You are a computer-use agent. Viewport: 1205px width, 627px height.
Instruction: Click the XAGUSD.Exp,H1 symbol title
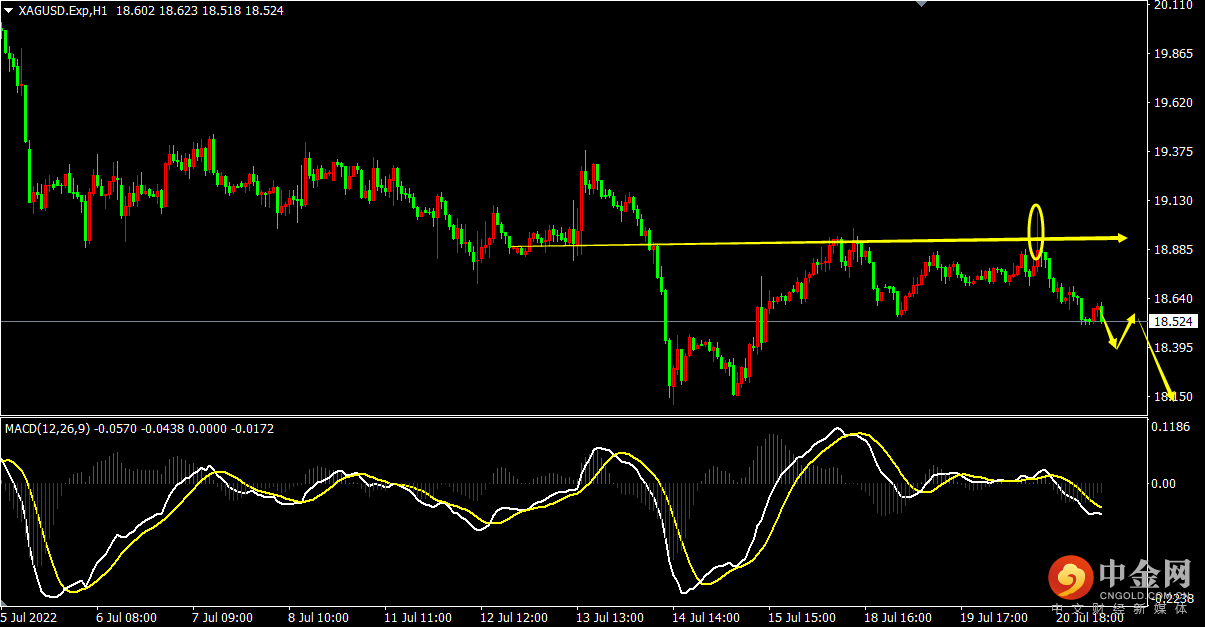pyautogui.click(x=64, y=10)
